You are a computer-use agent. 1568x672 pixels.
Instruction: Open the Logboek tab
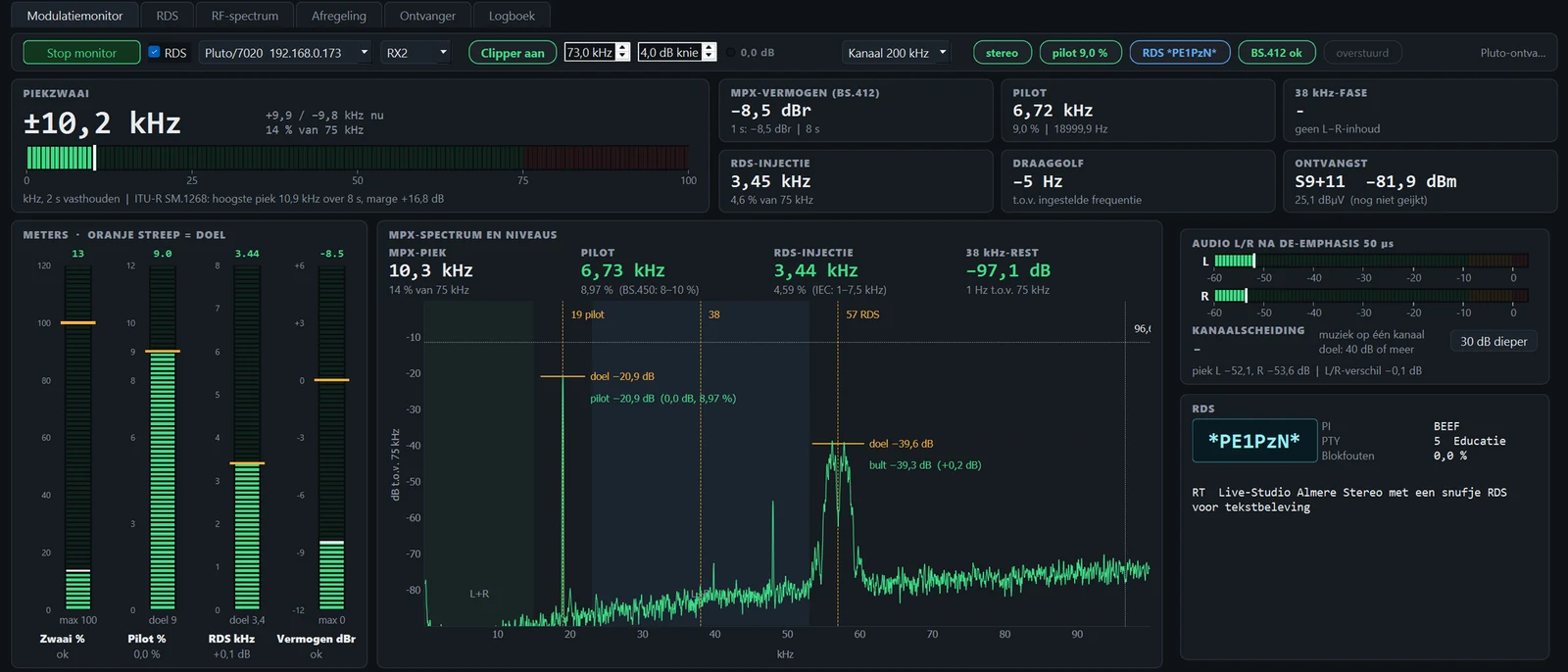pos(512,16)
